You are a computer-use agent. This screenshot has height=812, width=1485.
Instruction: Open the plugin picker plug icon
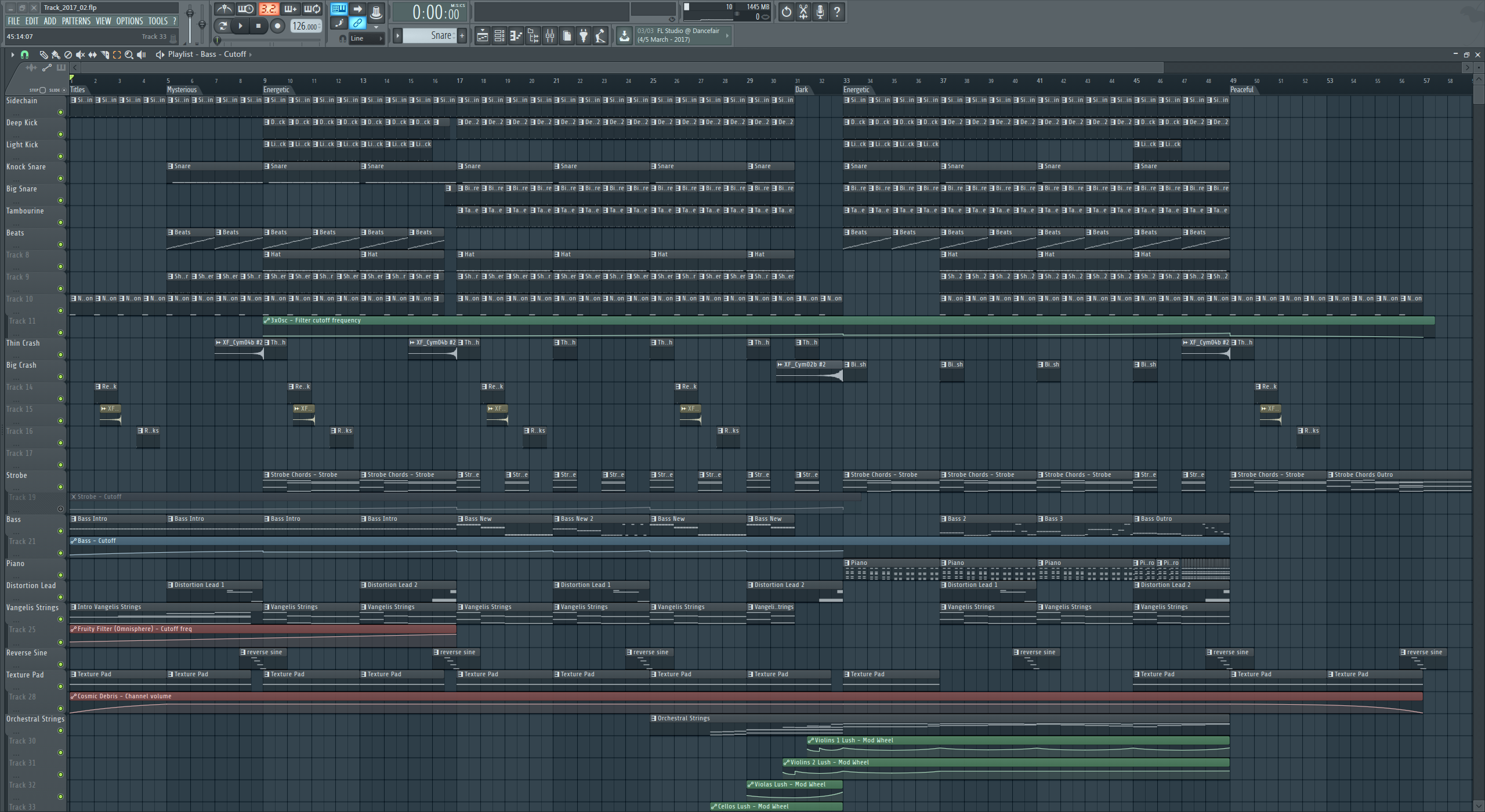click(584, 37)
